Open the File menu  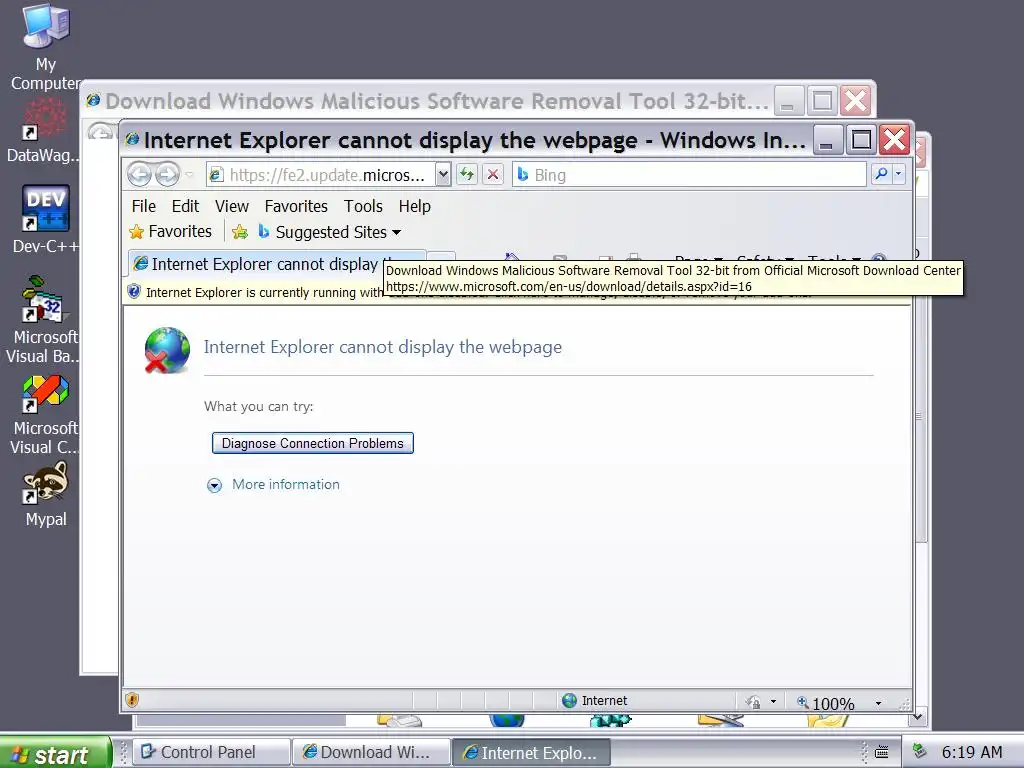click(x=144, y=206)
